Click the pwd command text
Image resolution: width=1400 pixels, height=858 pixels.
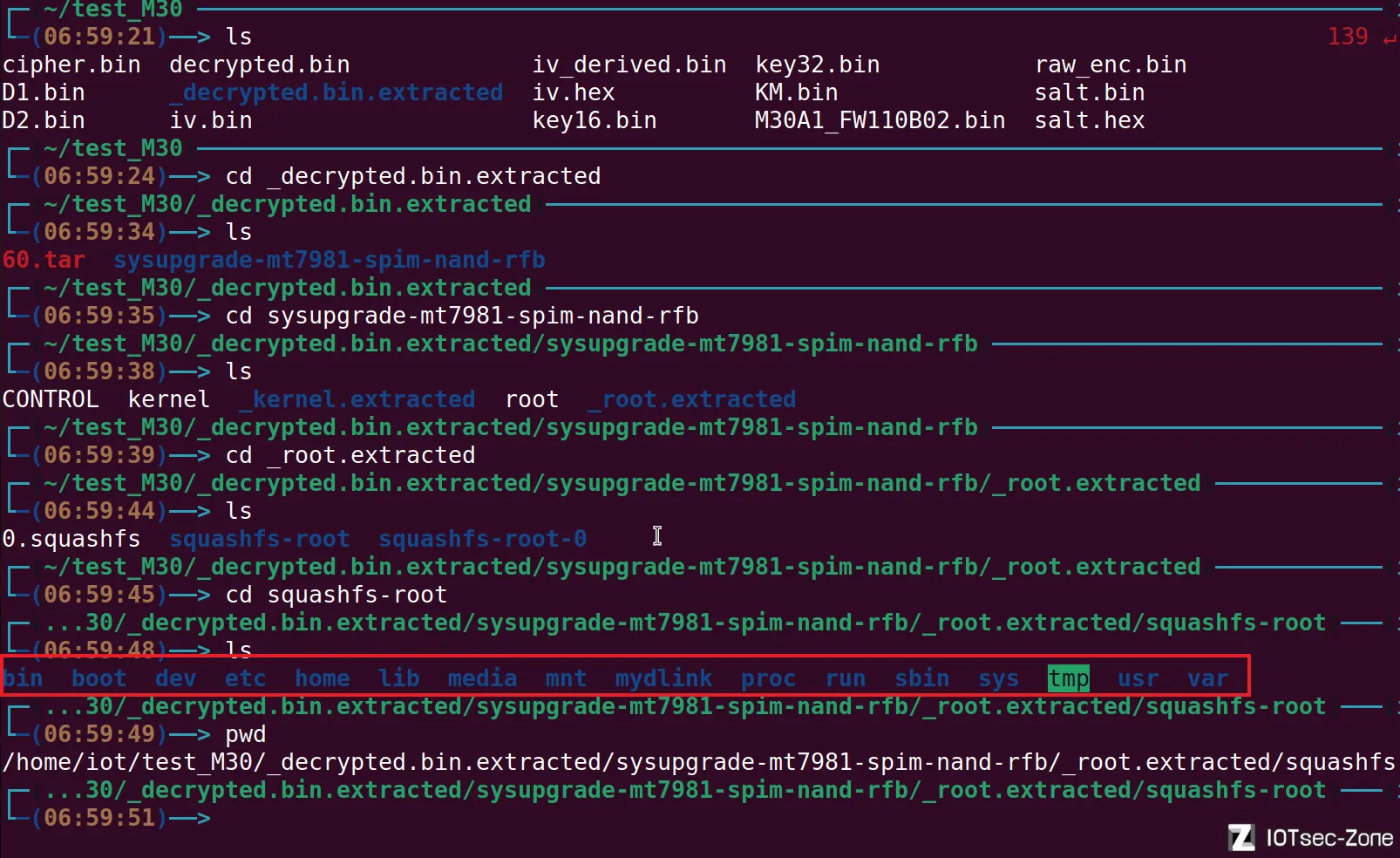tap(245, 734)
